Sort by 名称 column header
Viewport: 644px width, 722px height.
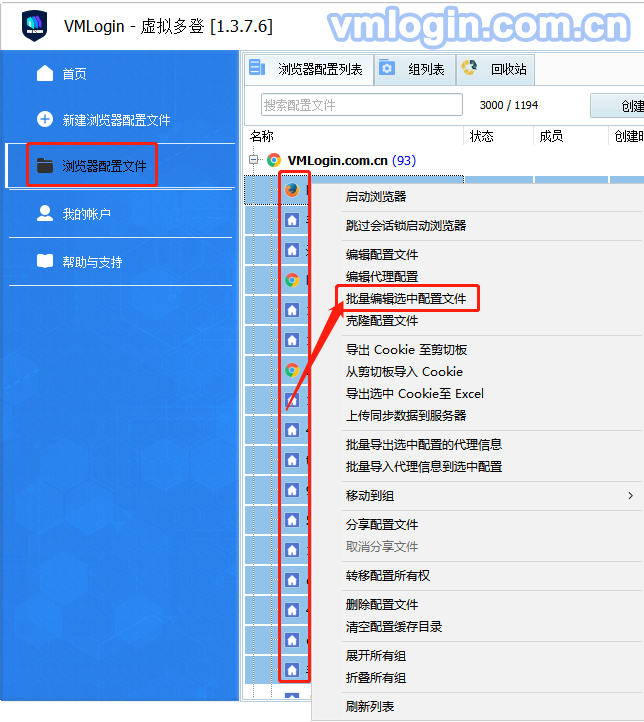(261, 136)
